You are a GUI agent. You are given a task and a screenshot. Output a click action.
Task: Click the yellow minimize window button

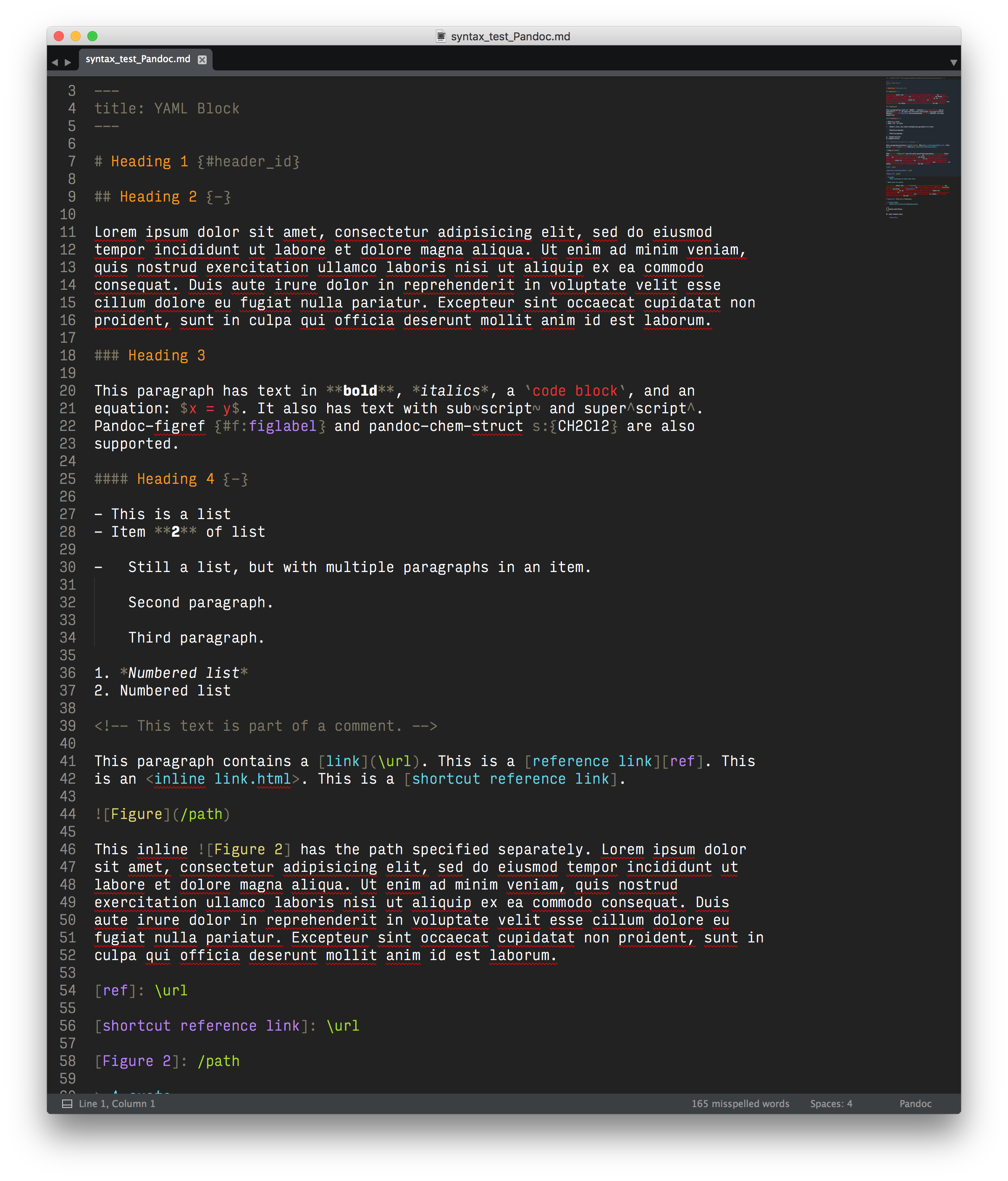75,37
